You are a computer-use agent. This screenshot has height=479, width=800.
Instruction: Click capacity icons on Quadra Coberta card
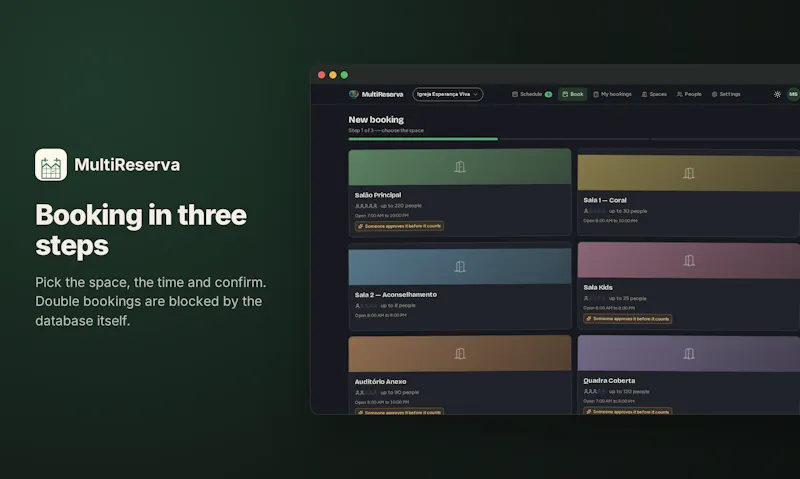click(594, 391)
